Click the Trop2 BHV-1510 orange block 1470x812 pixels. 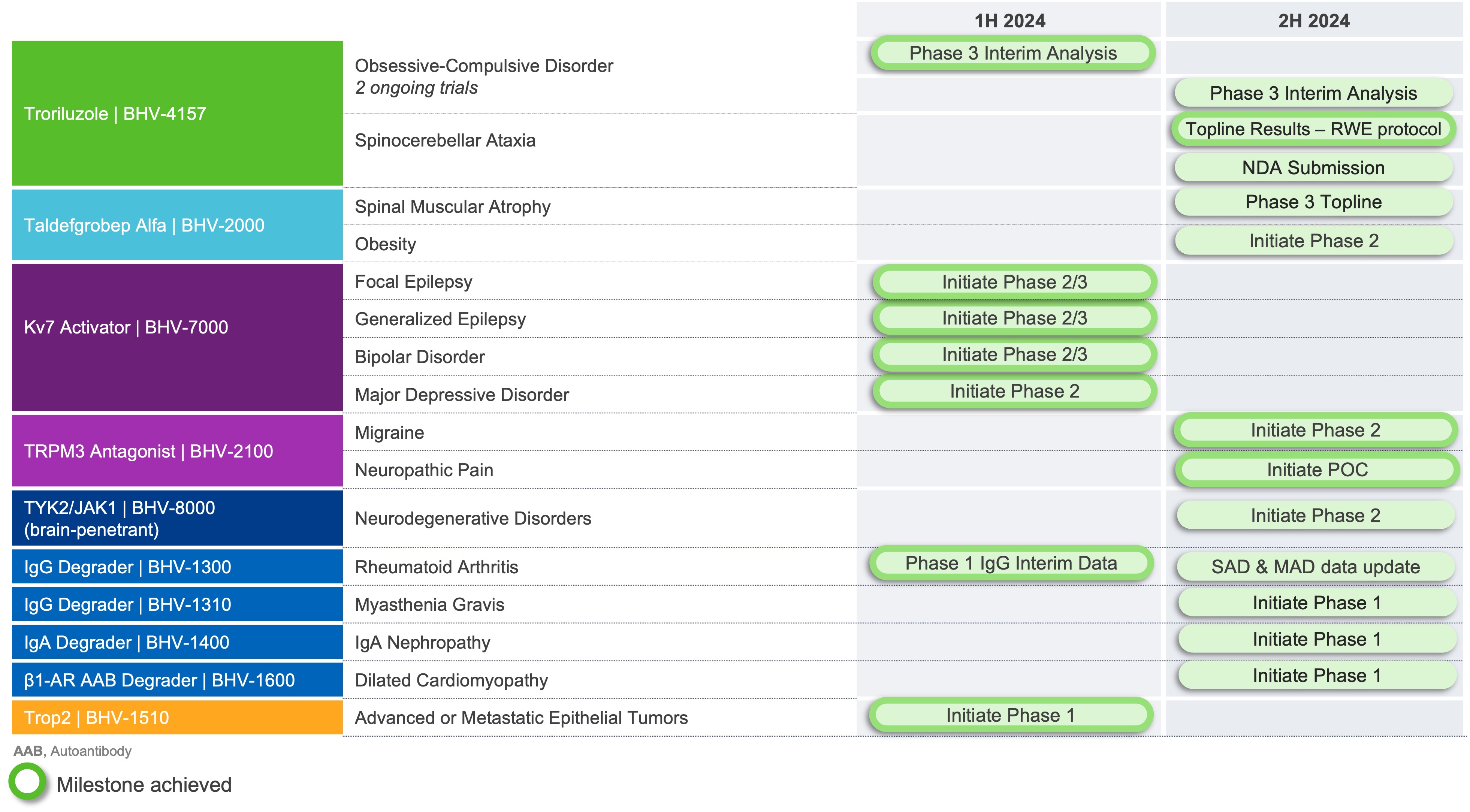tap(177, 717)
